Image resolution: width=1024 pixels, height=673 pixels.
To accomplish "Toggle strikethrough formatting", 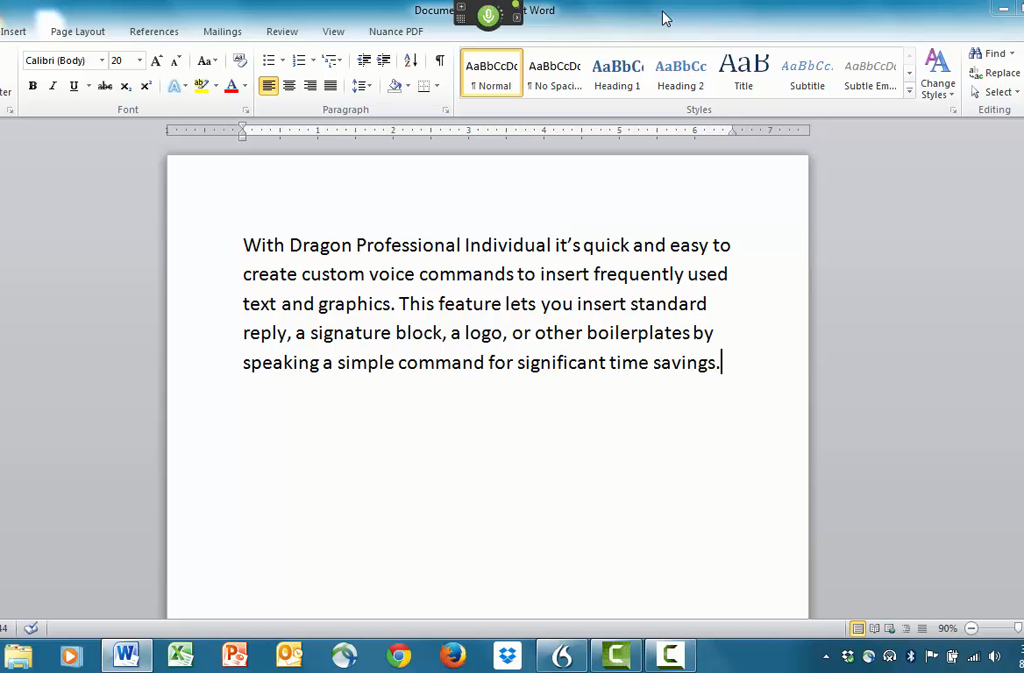I will pyautogui.click(x=105, y=86).
